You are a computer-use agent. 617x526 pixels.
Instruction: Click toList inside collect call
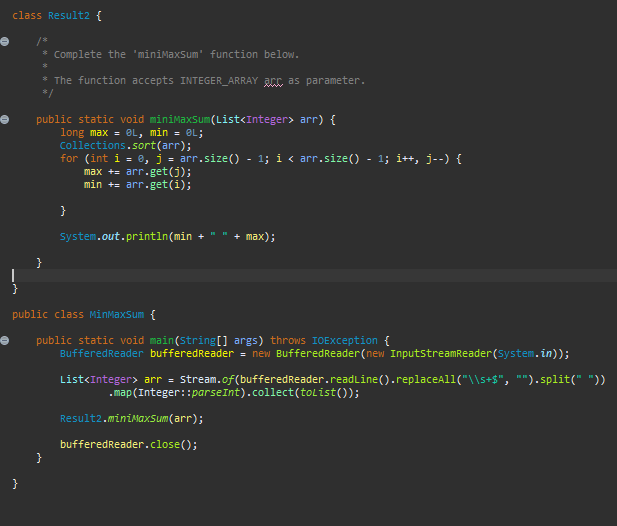tap(318, 392)
